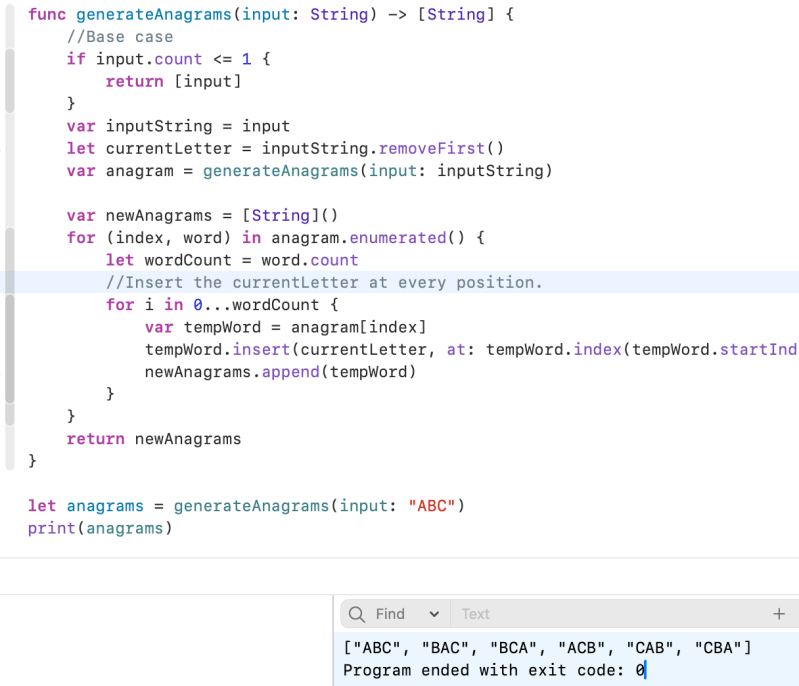The width and height of the screenshot is (799, 686).
Task: Collapse the if block using the fold ribbon
Action: pos(10,81)
